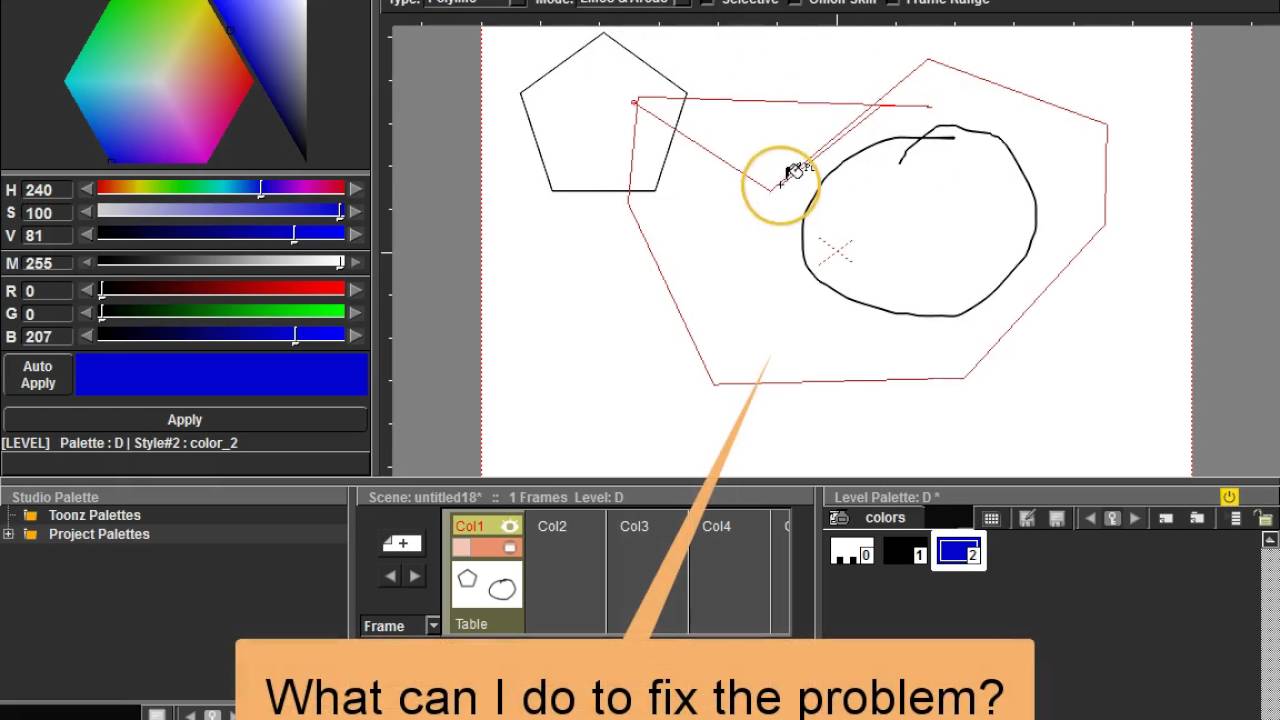Click the key icon in Level Palette toolbar
Image resolution: width=1280 pixels, height=720 pixels.
(x=1112, y=518)
